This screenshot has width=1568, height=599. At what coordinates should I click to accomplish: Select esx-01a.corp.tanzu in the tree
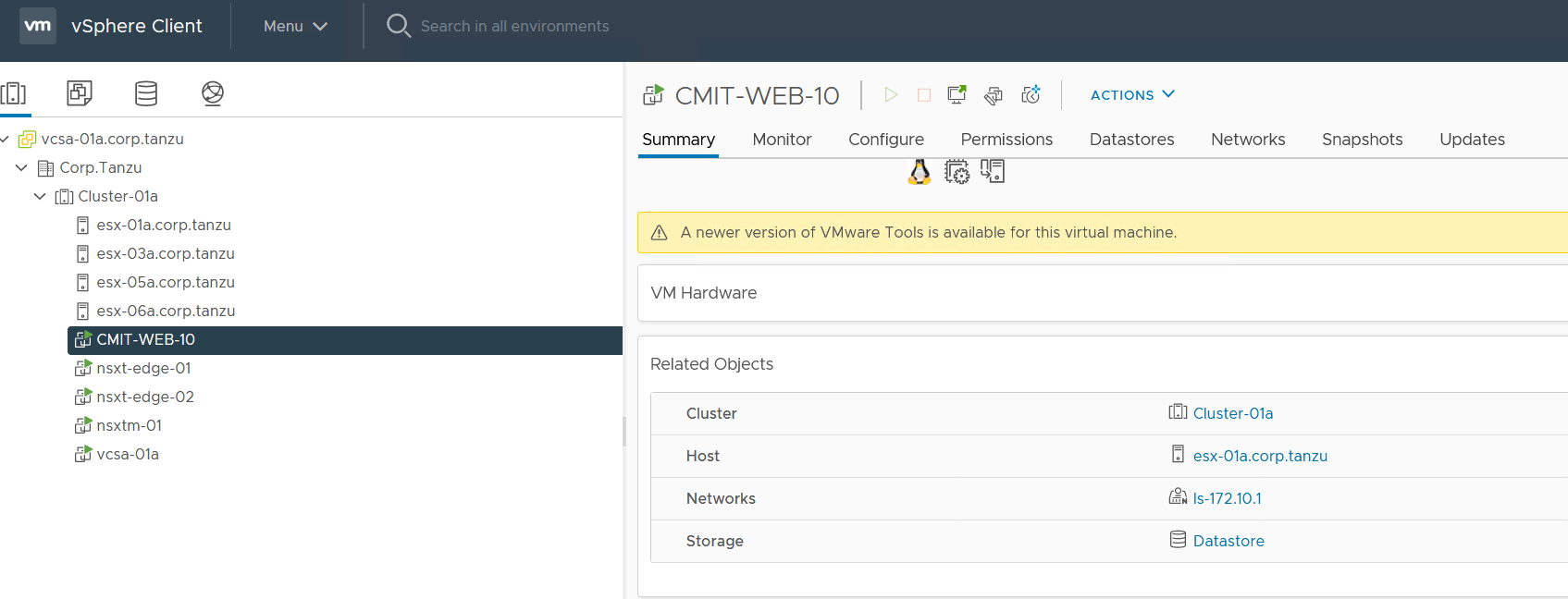pos(164,225)
